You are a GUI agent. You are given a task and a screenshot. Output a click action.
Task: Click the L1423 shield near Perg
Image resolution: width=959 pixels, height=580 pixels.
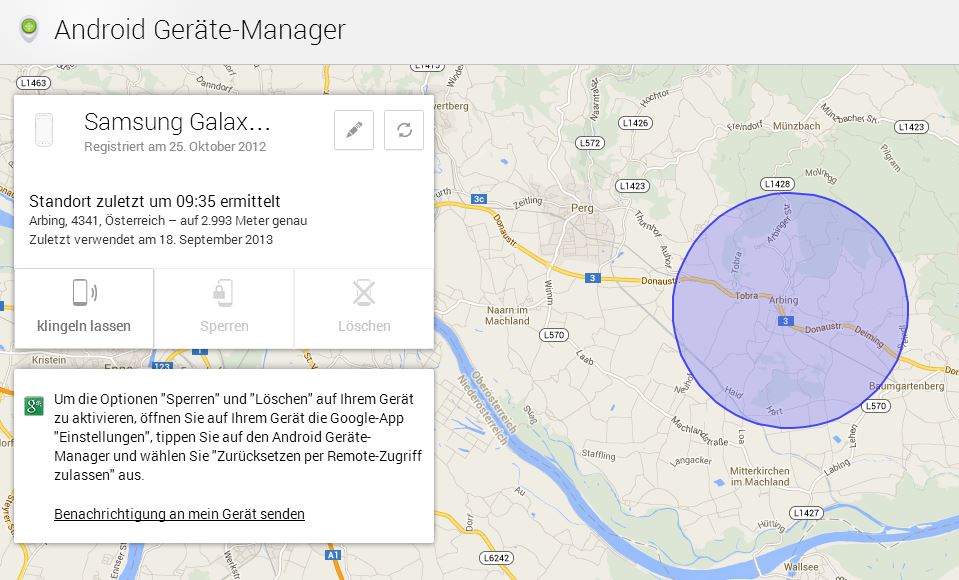(x=632, y=186)
